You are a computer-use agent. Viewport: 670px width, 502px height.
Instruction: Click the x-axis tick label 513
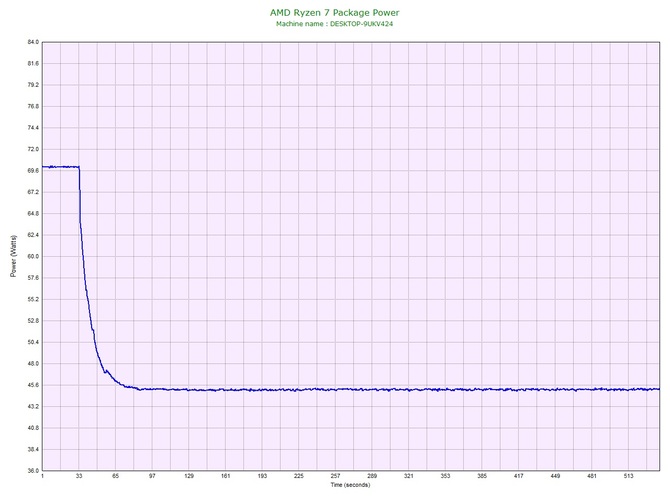tap(629, 476)
